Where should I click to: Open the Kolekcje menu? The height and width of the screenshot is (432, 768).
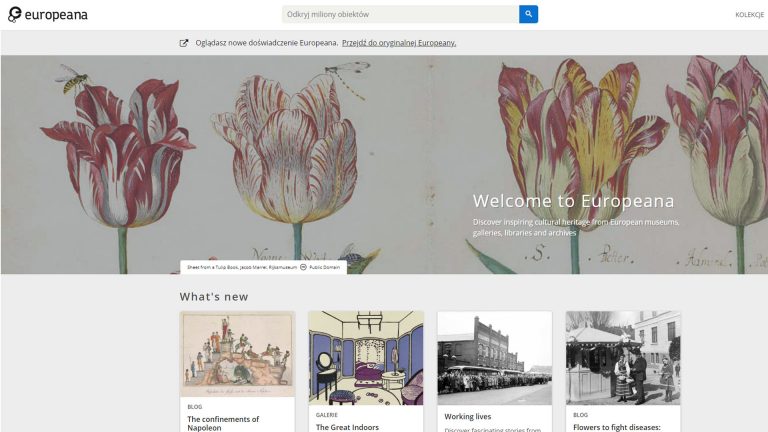749,15
